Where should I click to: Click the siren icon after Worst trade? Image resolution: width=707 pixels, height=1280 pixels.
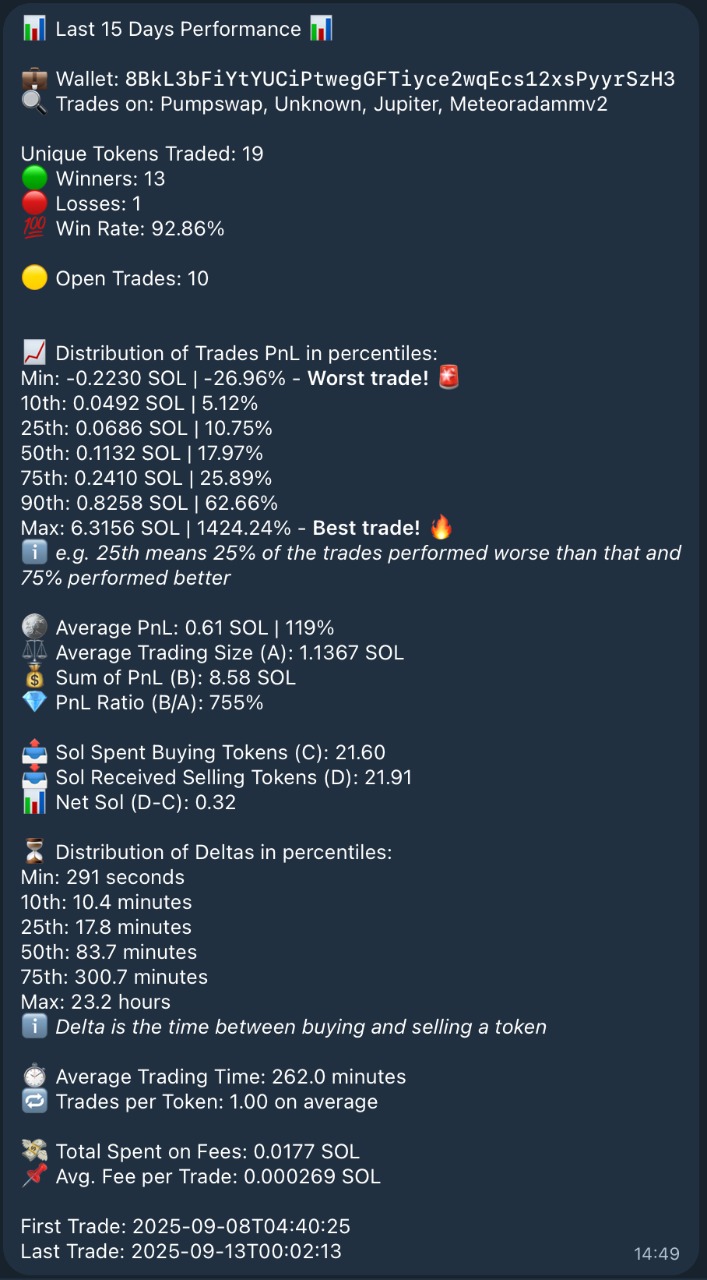(x=448, y=378)
